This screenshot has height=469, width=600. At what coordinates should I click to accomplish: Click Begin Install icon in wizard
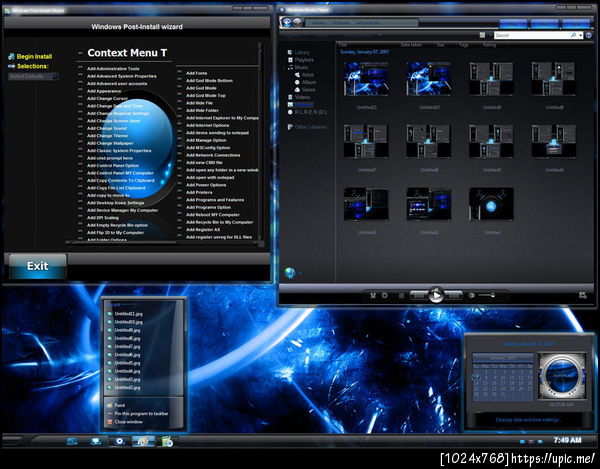(11, 57)
